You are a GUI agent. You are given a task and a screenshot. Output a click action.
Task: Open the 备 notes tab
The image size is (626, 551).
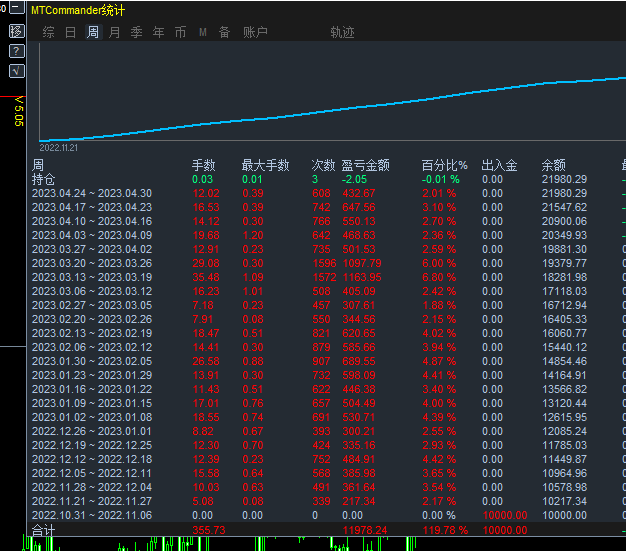tap(224, 32)
